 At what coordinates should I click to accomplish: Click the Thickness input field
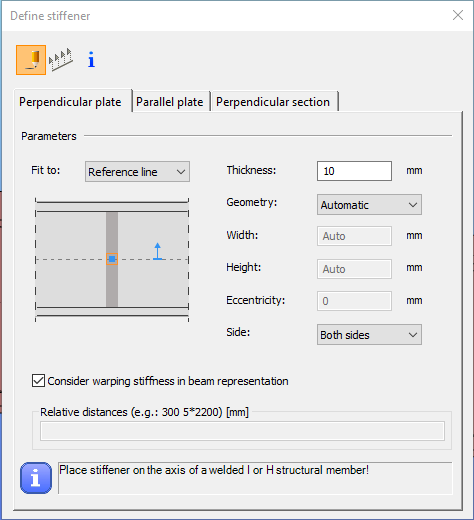click(x=354, y=171)
